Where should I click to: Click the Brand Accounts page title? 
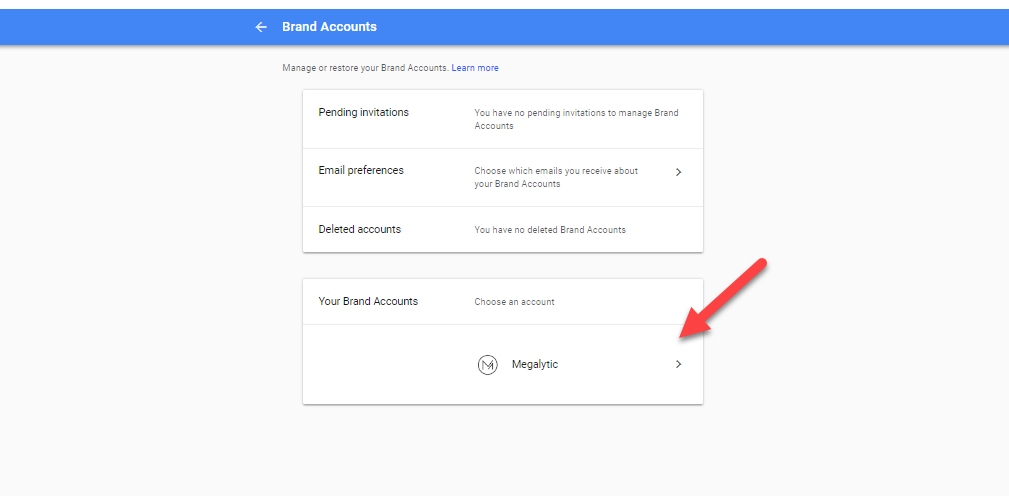point(329,27)
